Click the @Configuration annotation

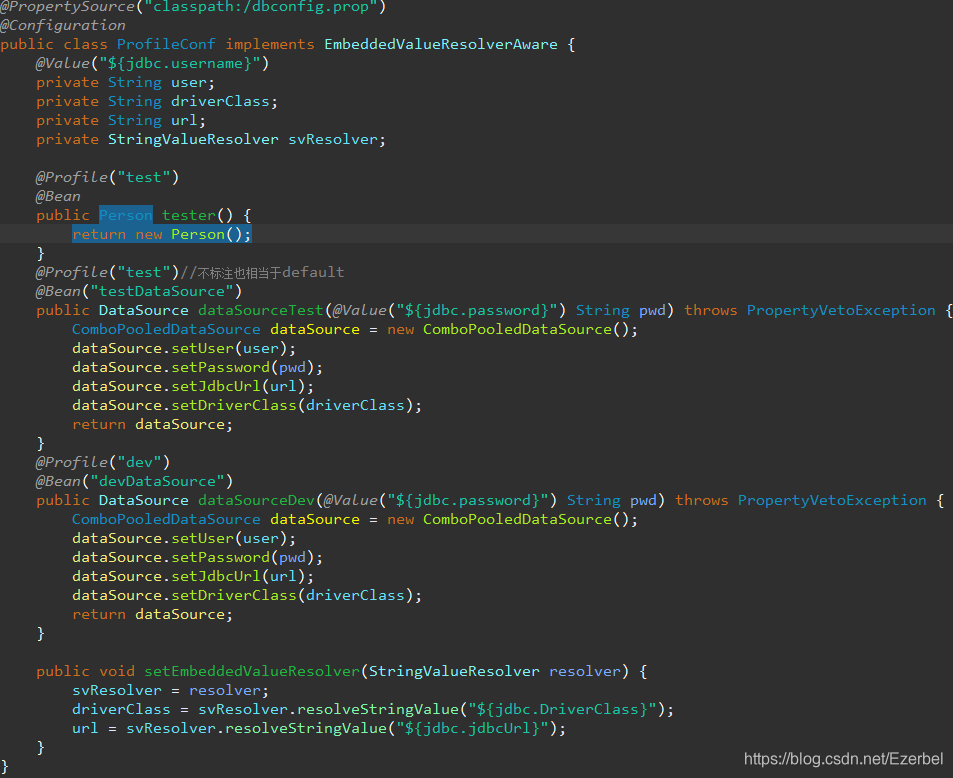(63, 26)
